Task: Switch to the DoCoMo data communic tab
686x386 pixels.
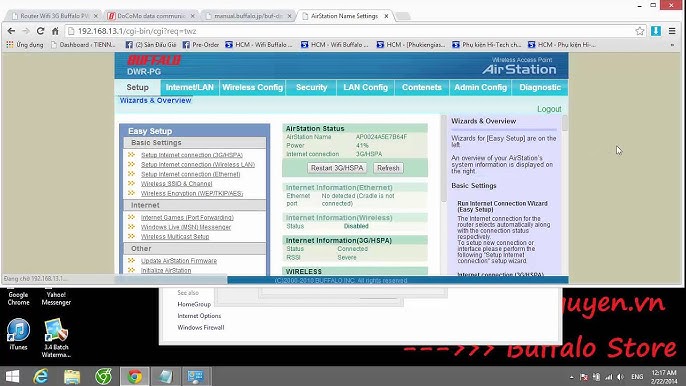Action: point(151,16)
